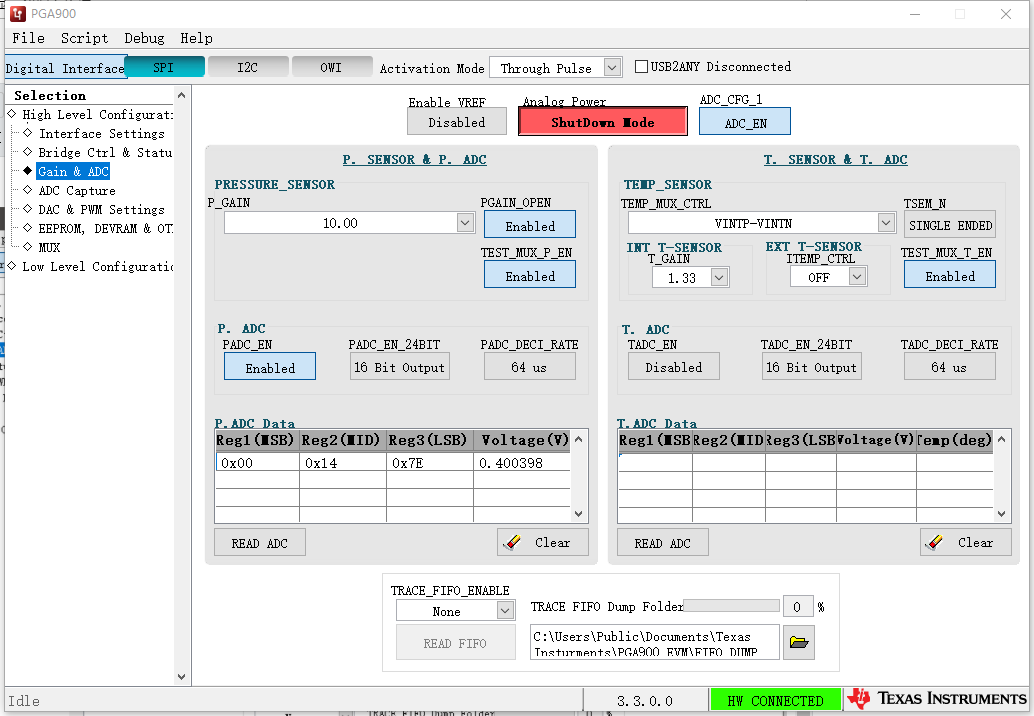Click TADC_DECI_RATE 64 us button
The width and height of the screenshot is (1034, 716).
pyautogui.click(x=950, y=367)
